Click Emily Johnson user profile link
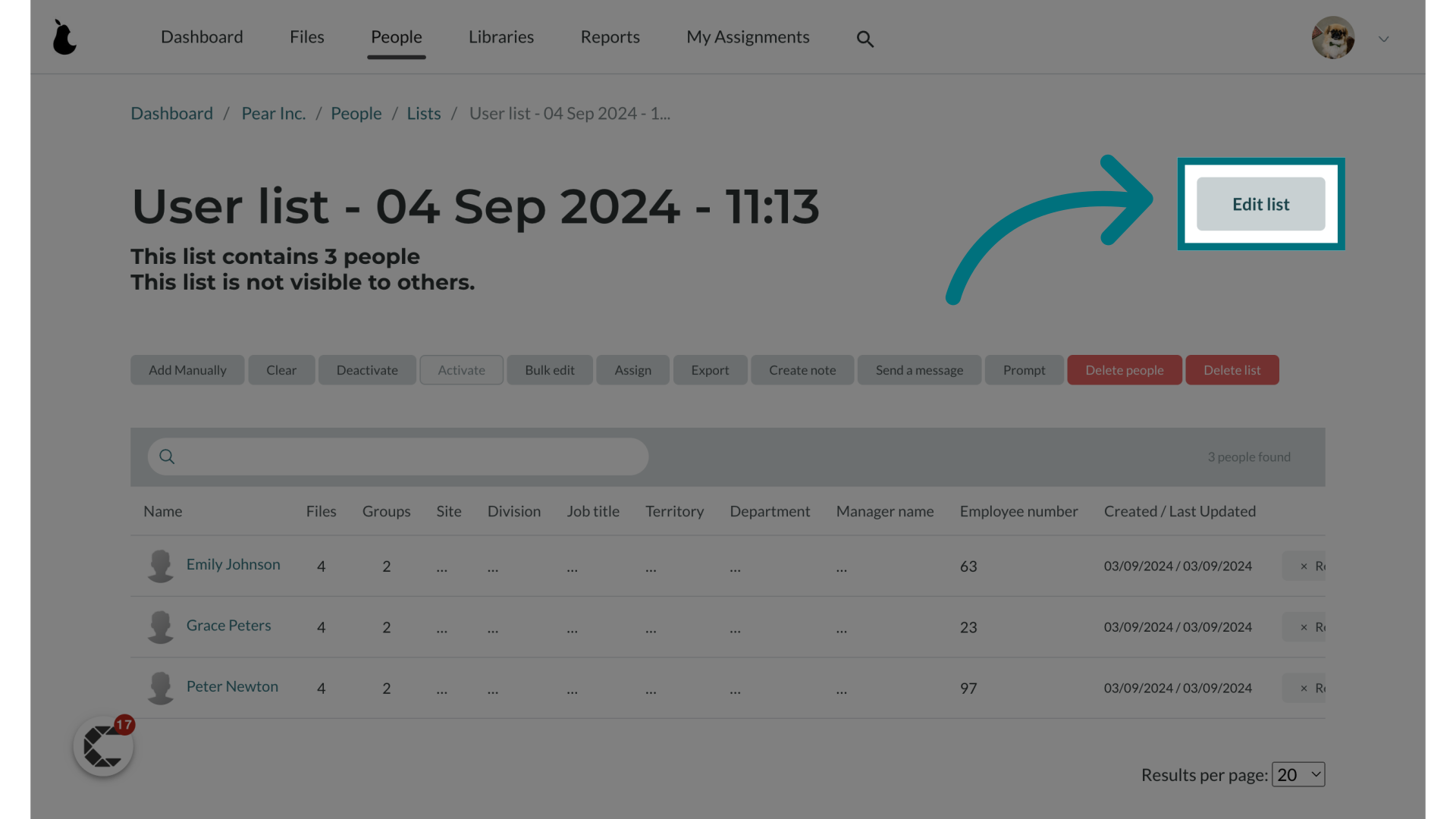This screenshot has width=1456, height=819. 233,564
